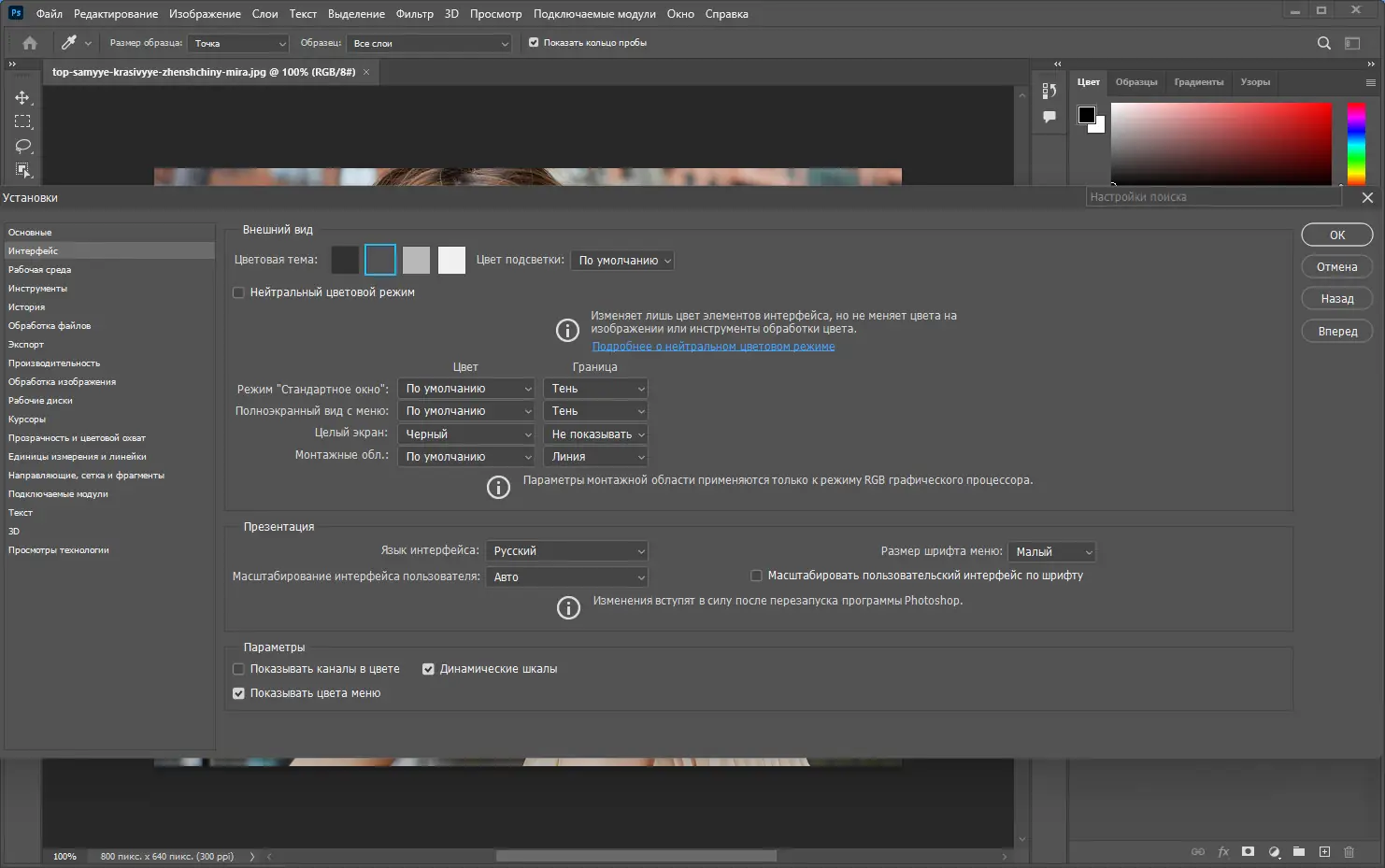Click the foreground color black swatch
Viewport: 1385px width, 868px height.
[1086, 115]
